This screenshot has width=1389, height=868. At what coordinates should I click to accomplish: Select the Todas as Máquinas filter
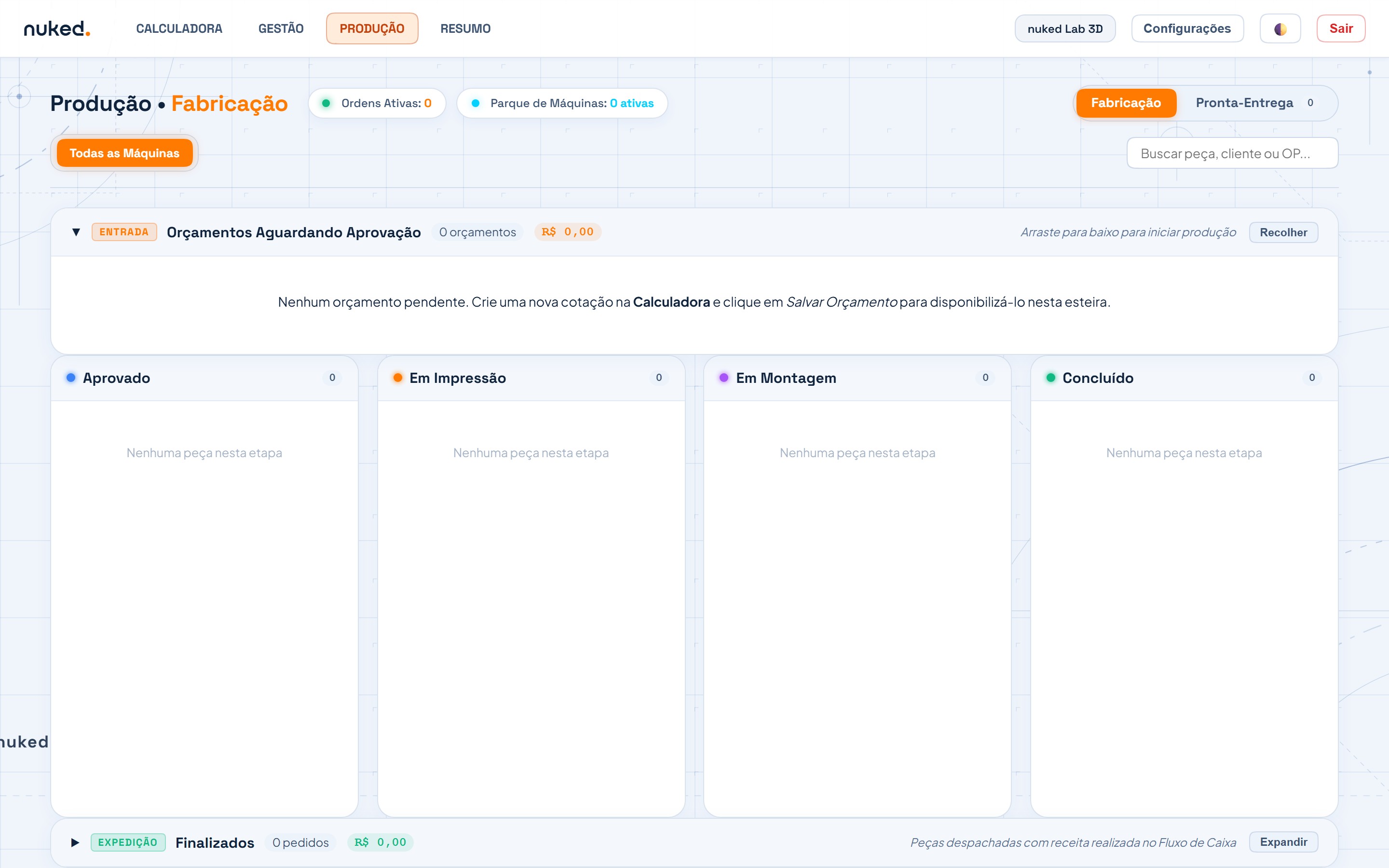click(x=124, y=153)
